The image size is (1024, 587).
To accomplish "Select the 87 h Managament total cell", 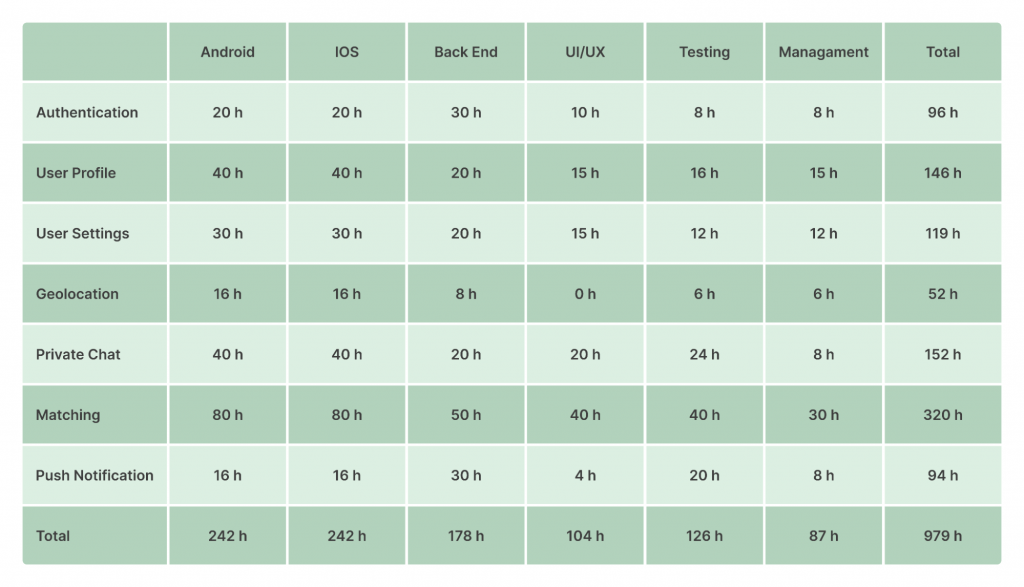I will click(824, 536).
